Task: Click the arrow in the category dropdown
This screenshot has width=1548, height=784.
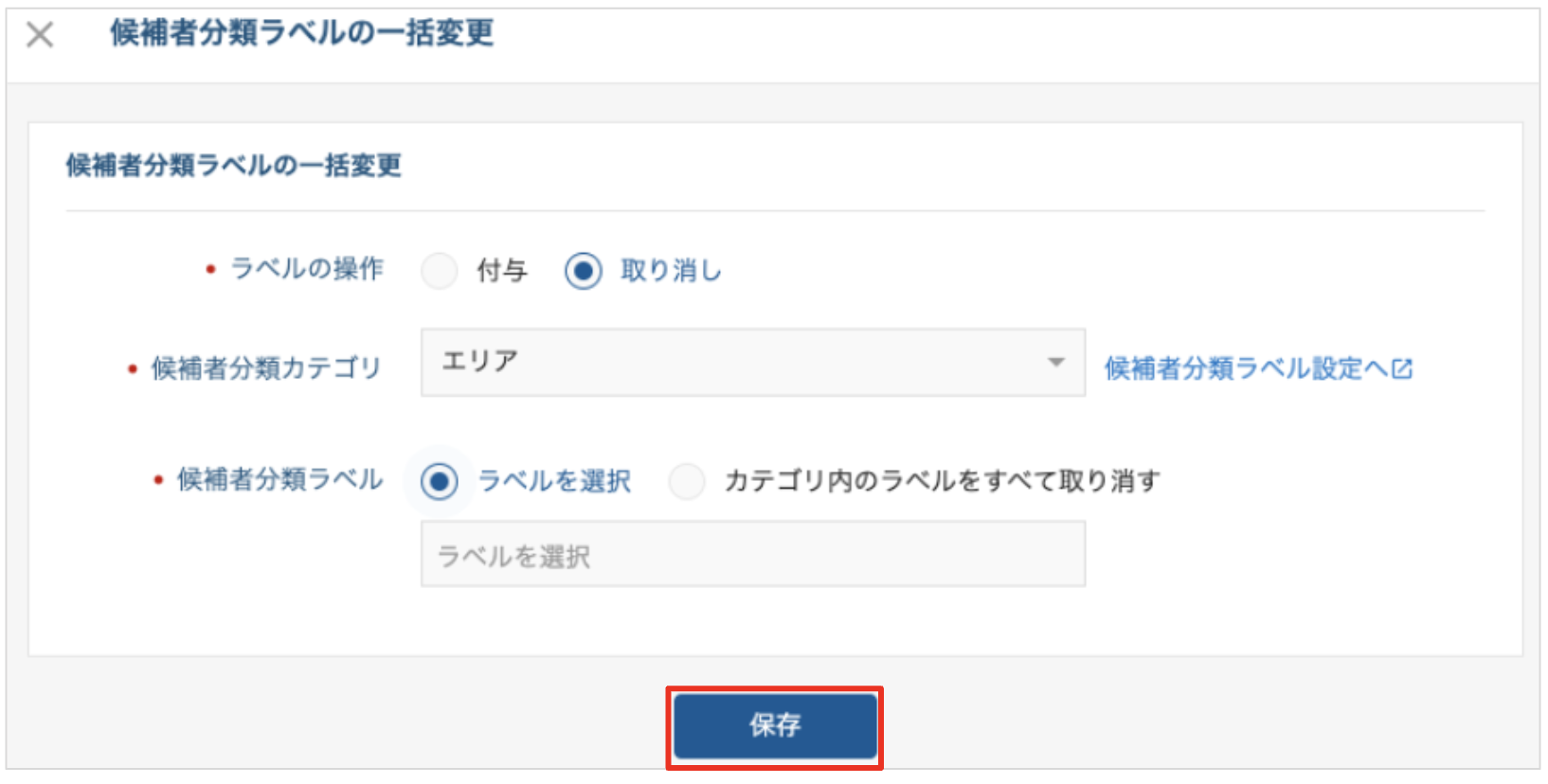Action: pyautogui.click(x=1055, y=362)
